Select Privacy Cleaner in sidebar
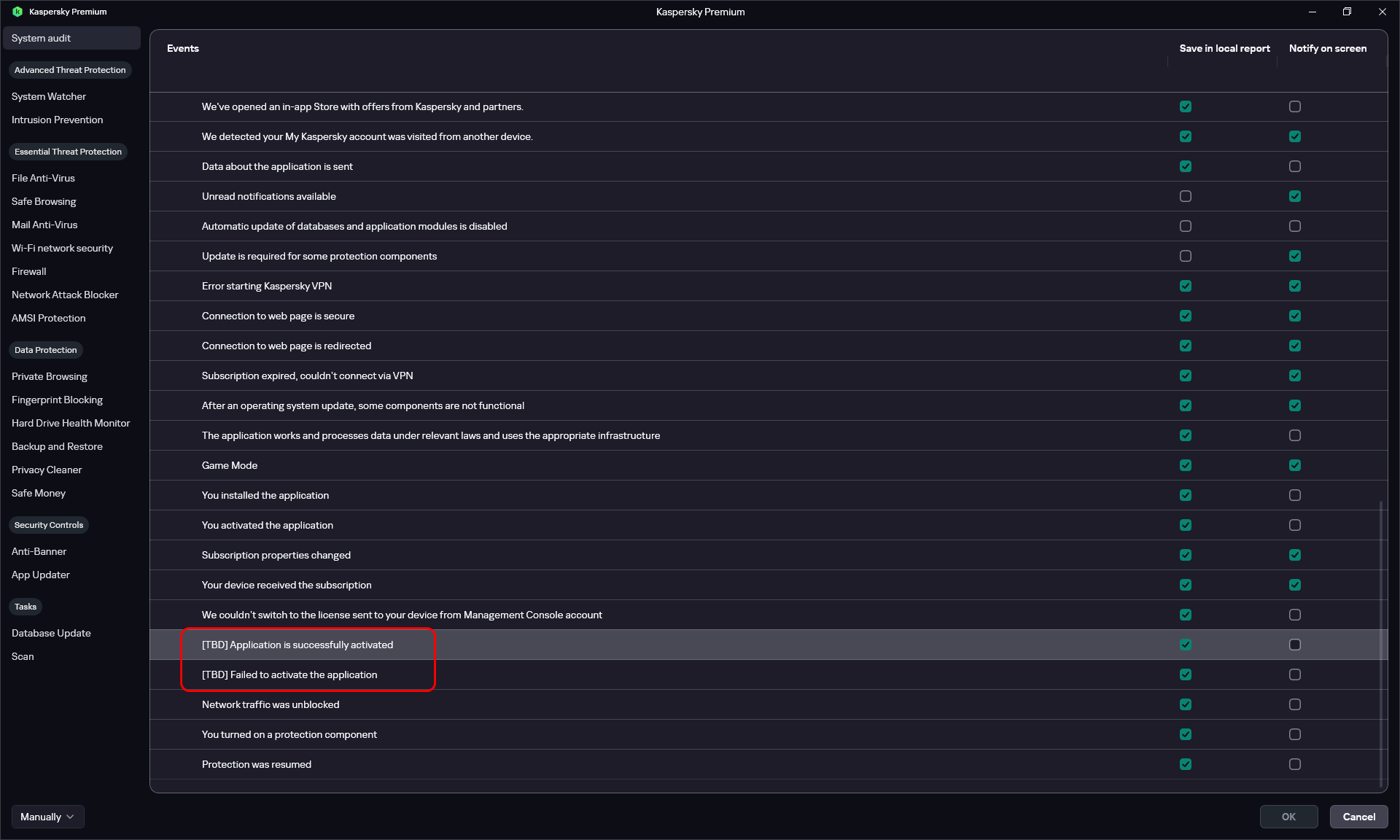The image size is (1400, 840). (47, 470)
